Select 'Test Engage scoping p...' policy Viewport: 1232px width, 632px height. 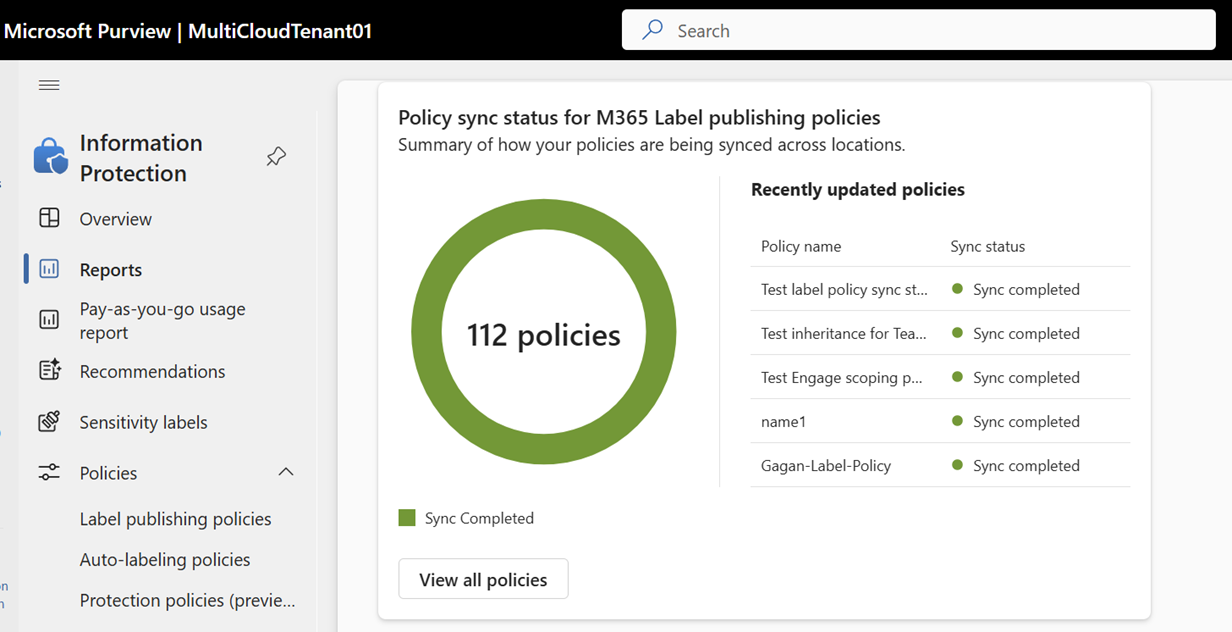click(x=940, y=377)
